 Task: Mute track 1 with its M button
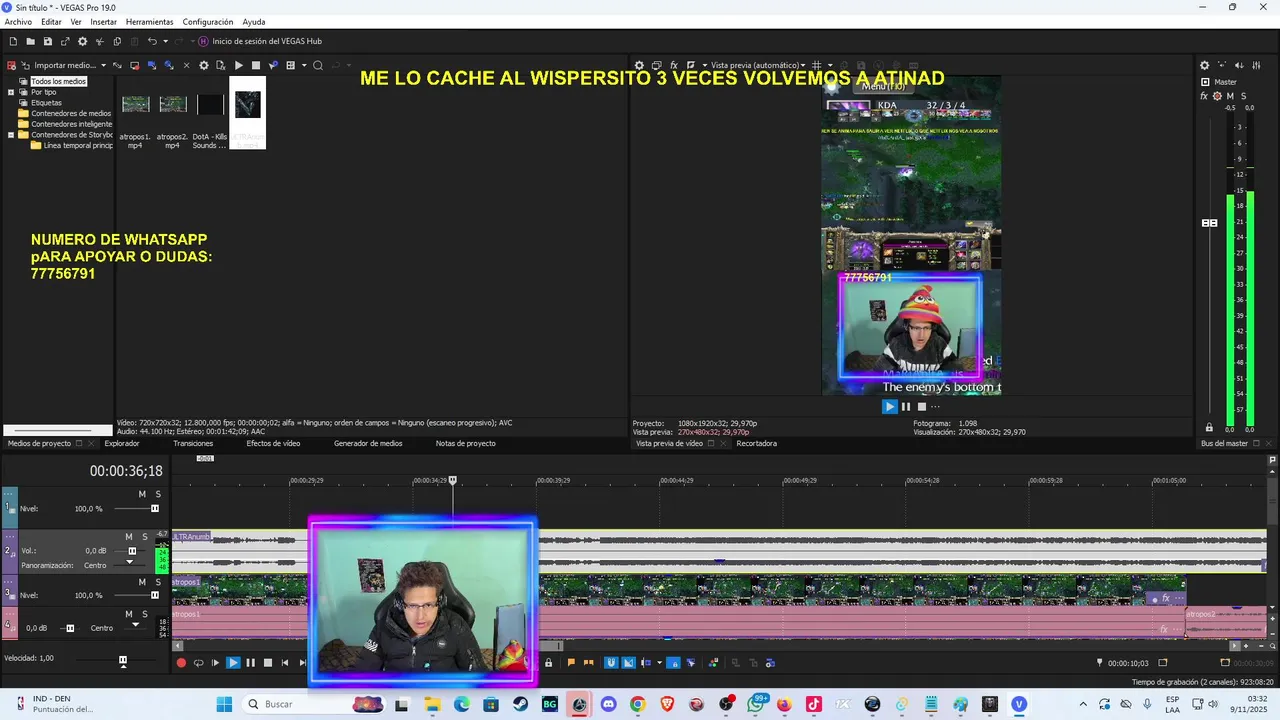click(142, 494)
